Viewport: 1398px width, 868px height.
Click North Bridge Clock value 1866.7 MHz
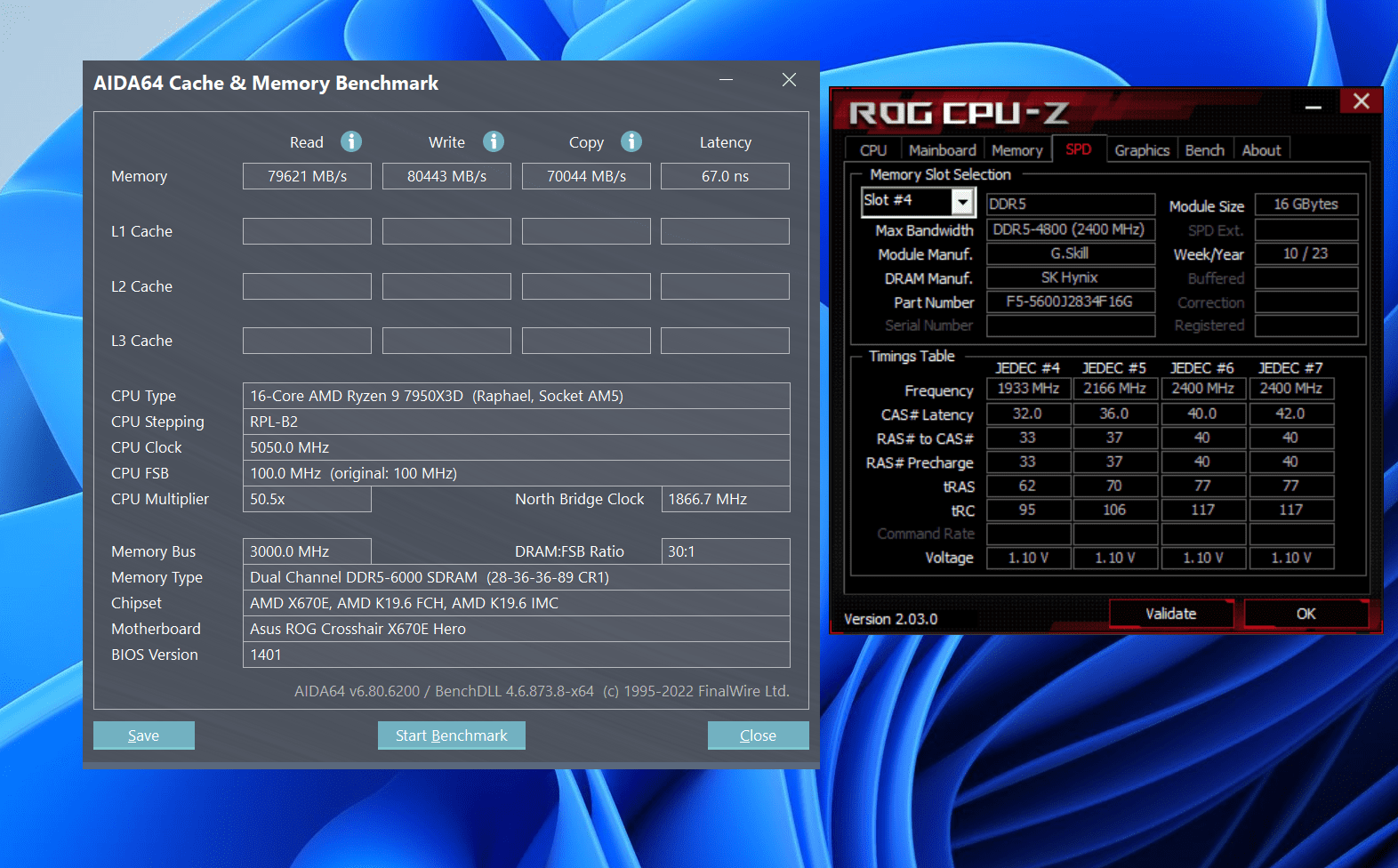coord(726,499)
